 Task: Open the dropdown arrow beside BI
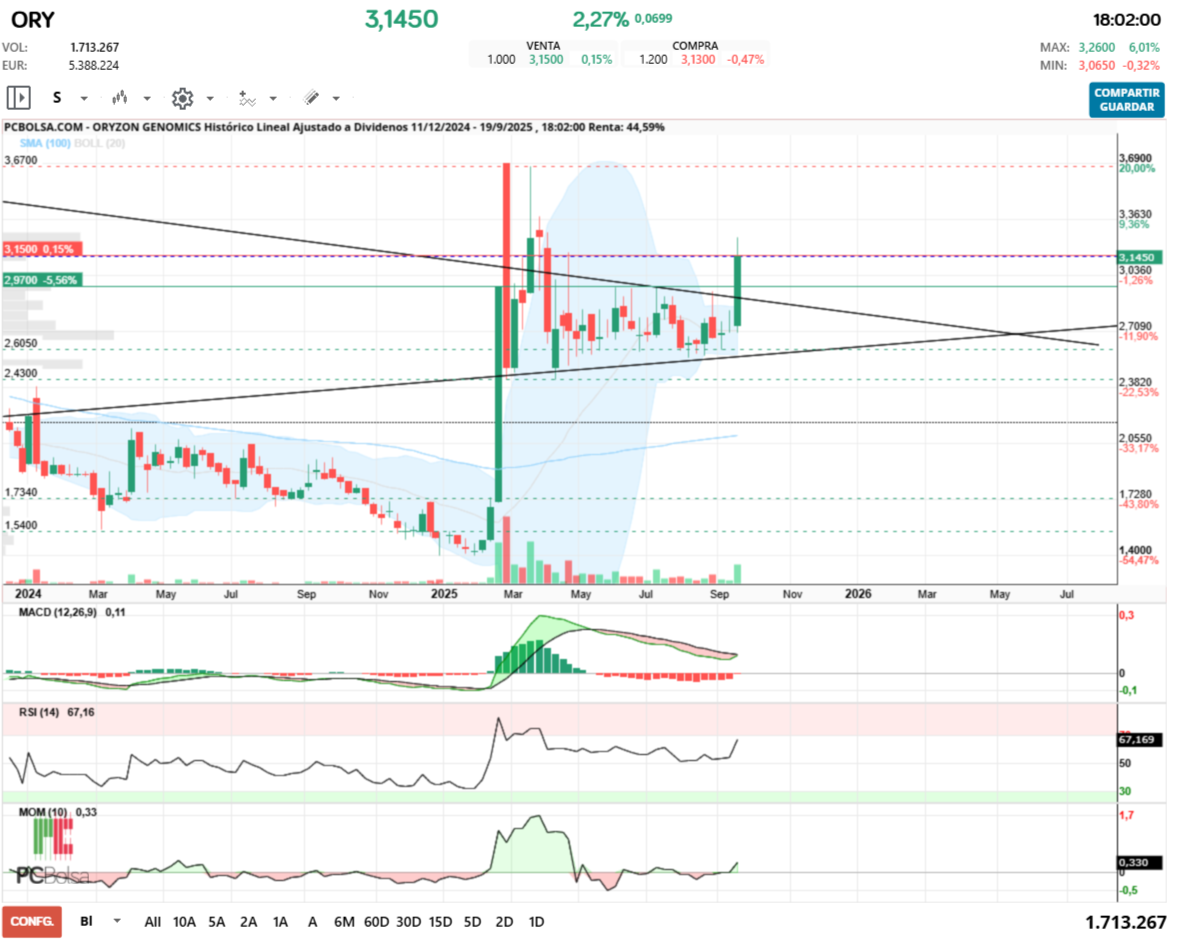(117, 920)
